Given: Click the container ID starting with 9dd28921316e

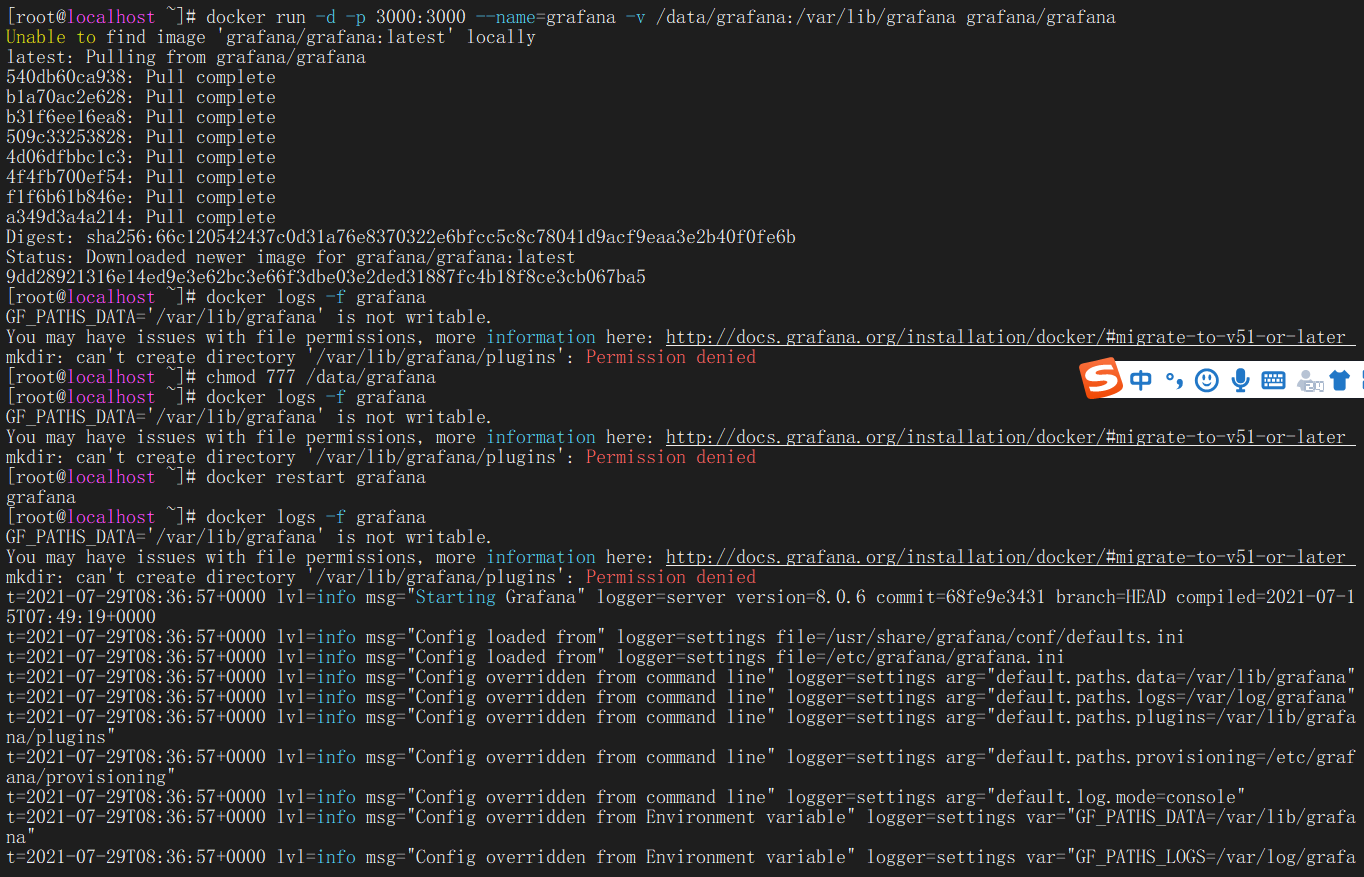Looking at the screenshot, I should (x=326, y=277).
